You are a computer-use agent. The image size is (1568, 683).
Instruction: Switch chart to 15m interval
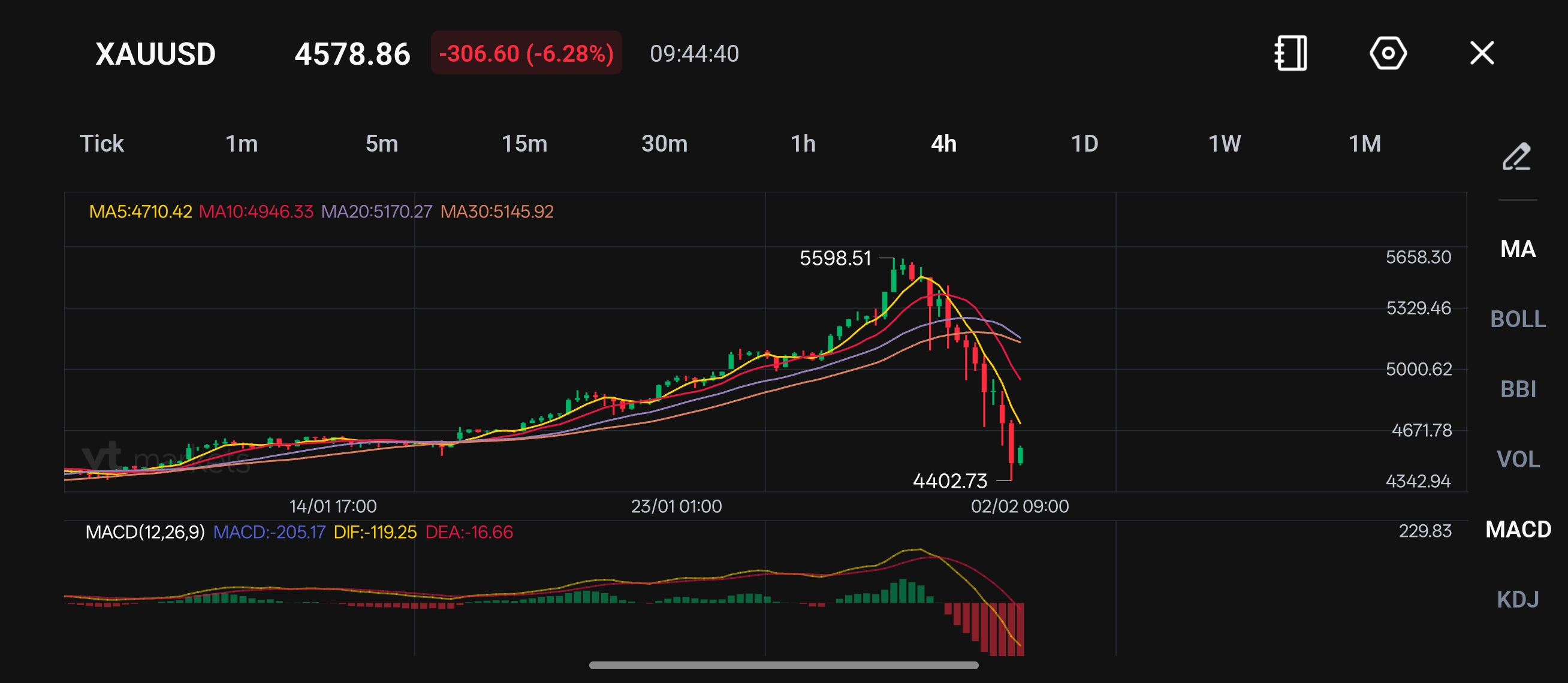point(524,144)
